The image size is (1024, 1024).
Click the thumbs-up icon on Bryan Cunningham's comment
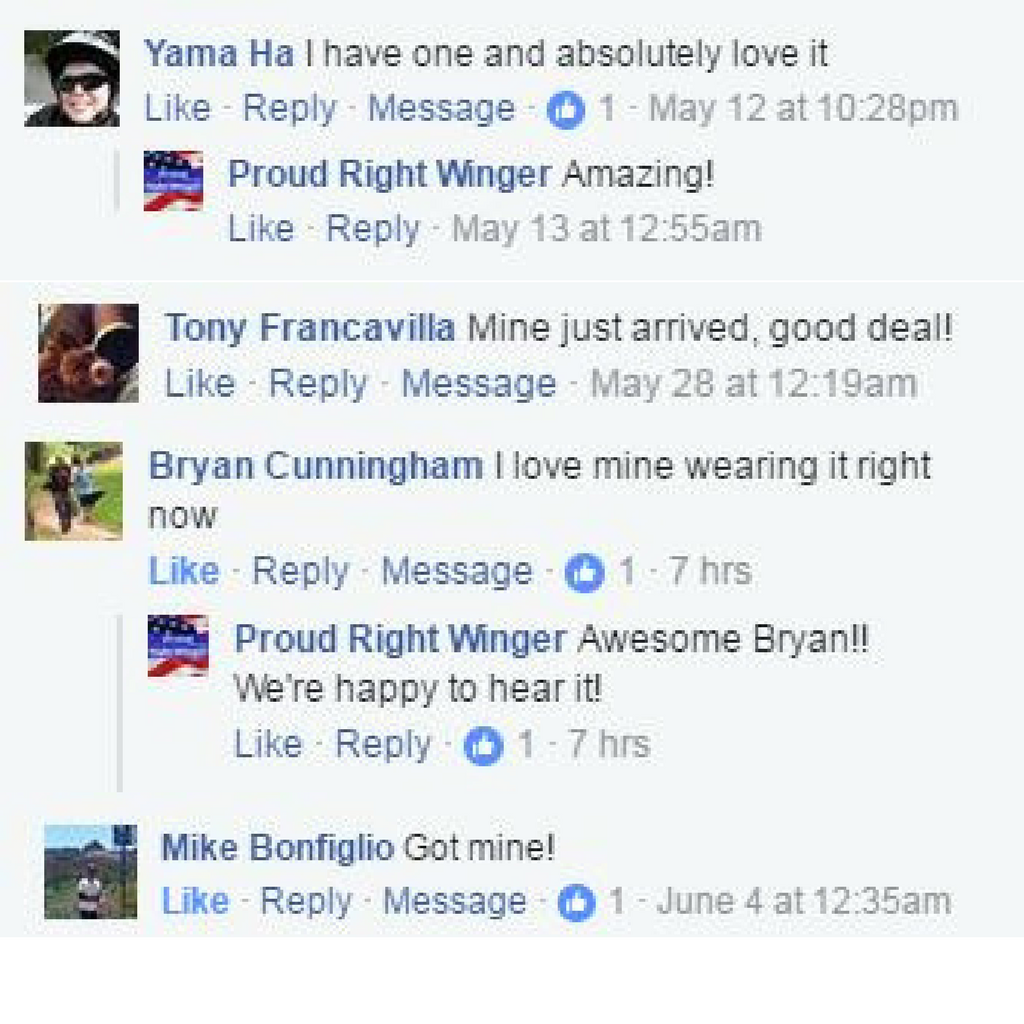584,573
